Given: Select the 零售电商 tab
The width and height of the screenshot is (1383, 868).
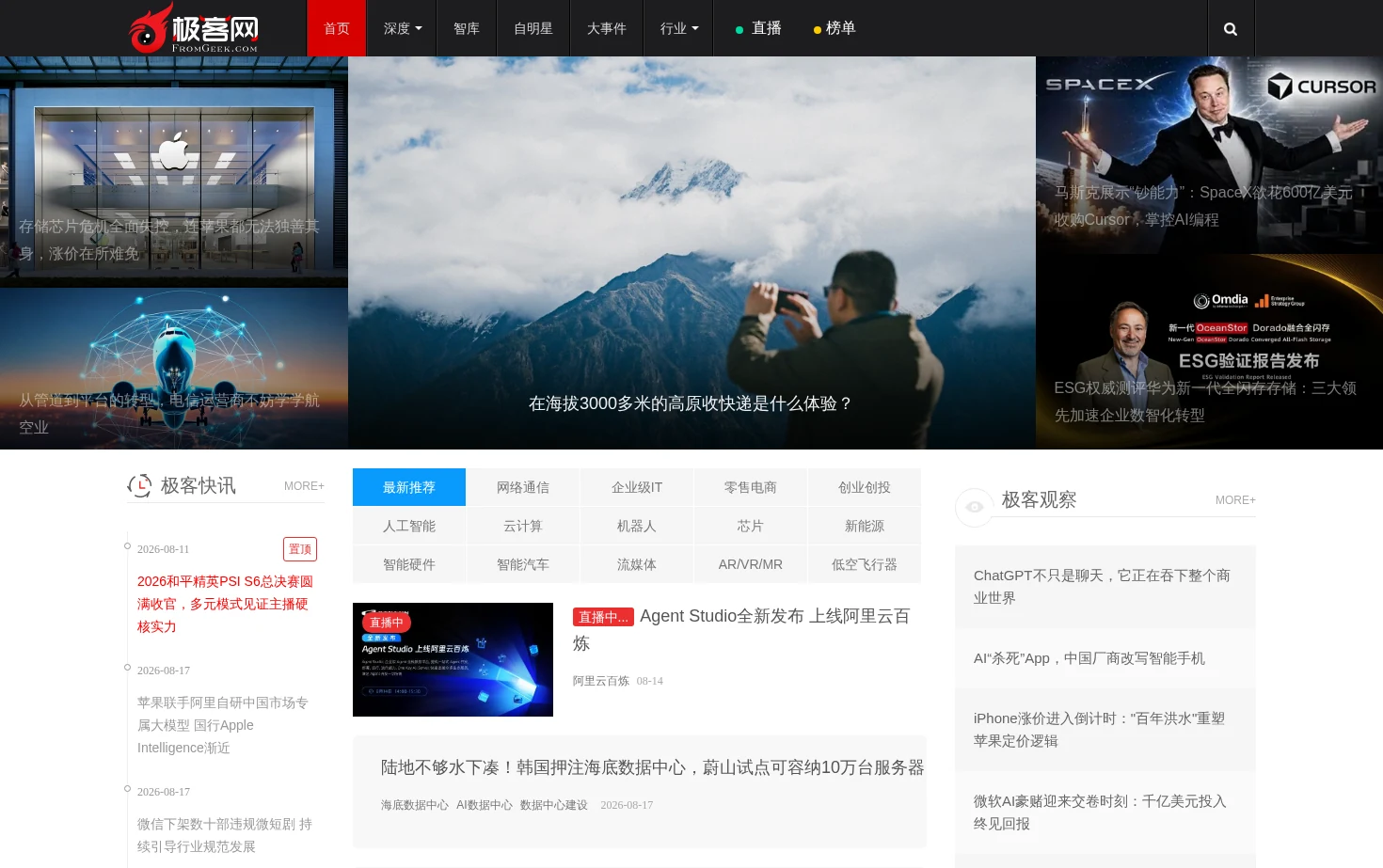Looking at the screenshot, I should [x=751, y=487].
